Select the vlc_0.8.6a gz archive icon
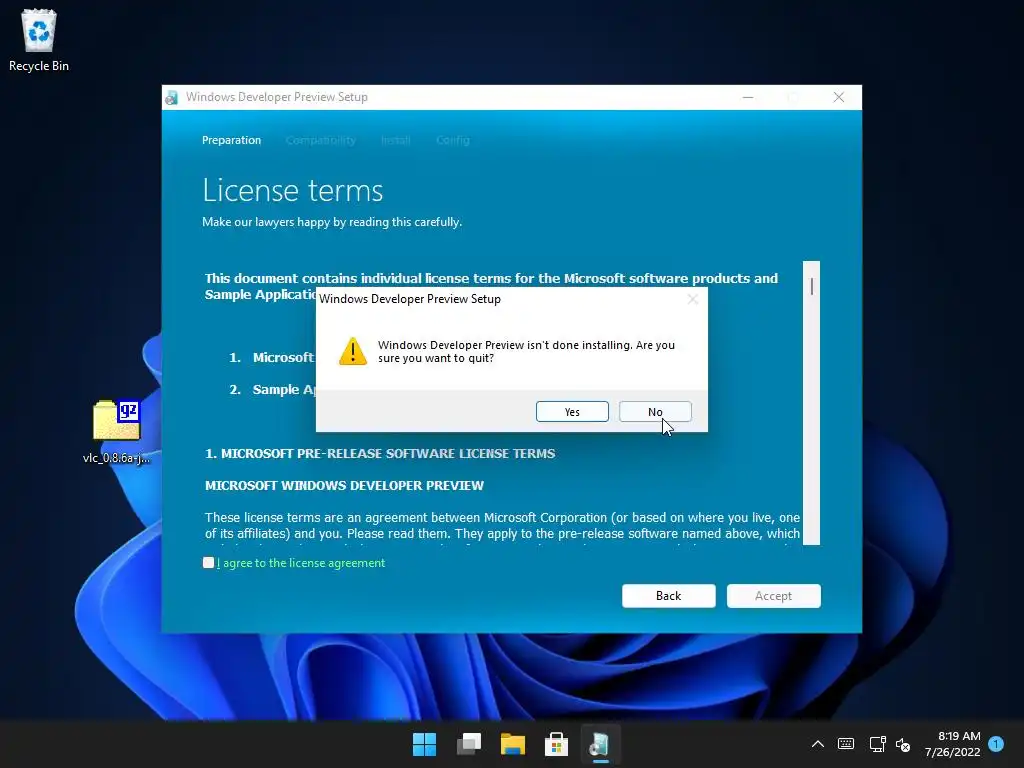Screen dimensions: 1024x768 pos(116,431)
